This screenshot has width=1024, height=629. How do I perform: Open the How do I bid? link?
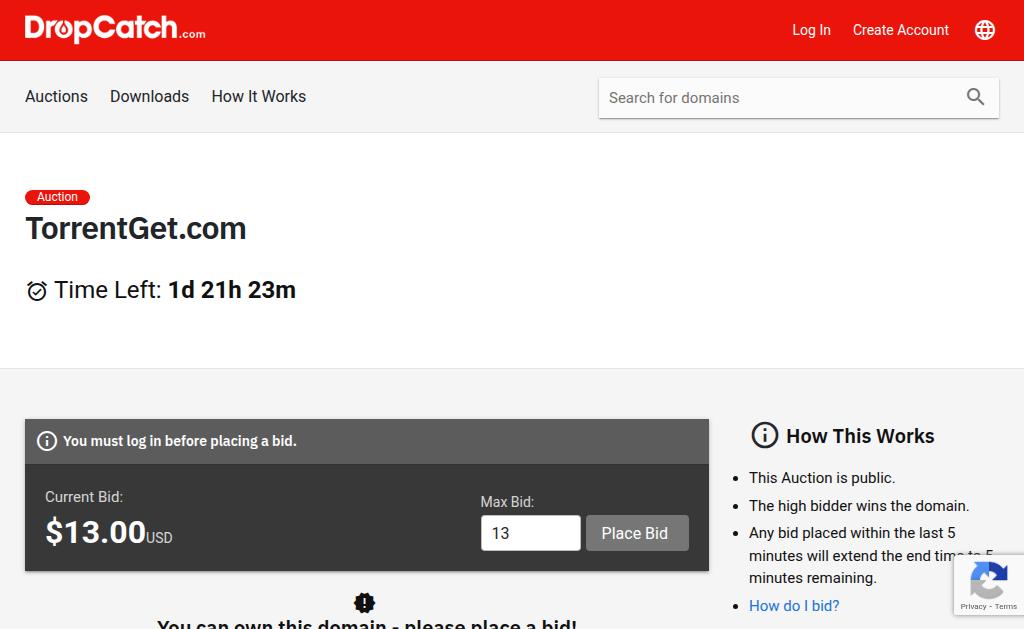[794, 605]
